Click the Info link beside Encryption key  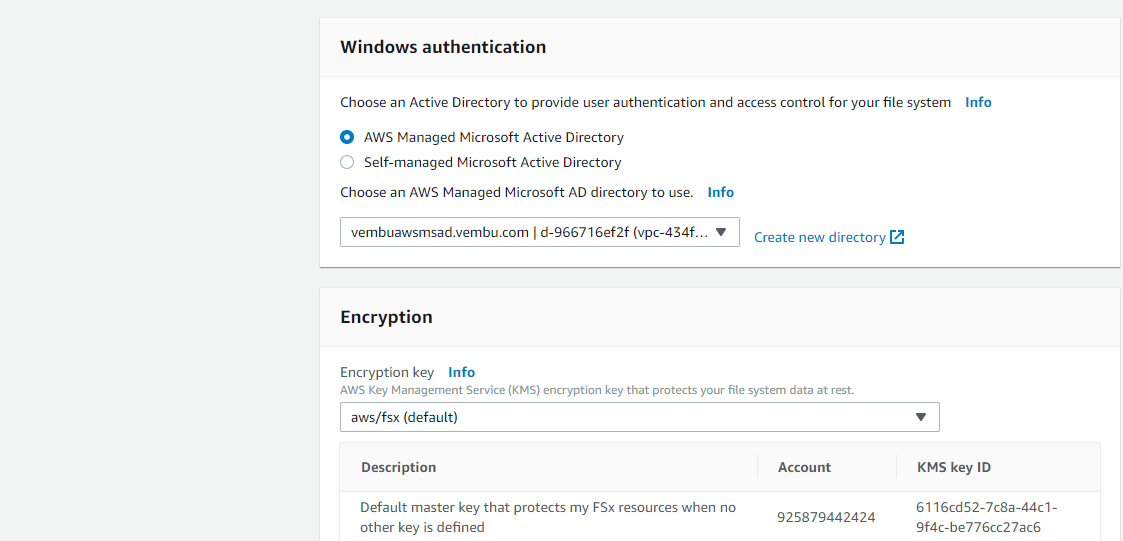coord(461,372)
